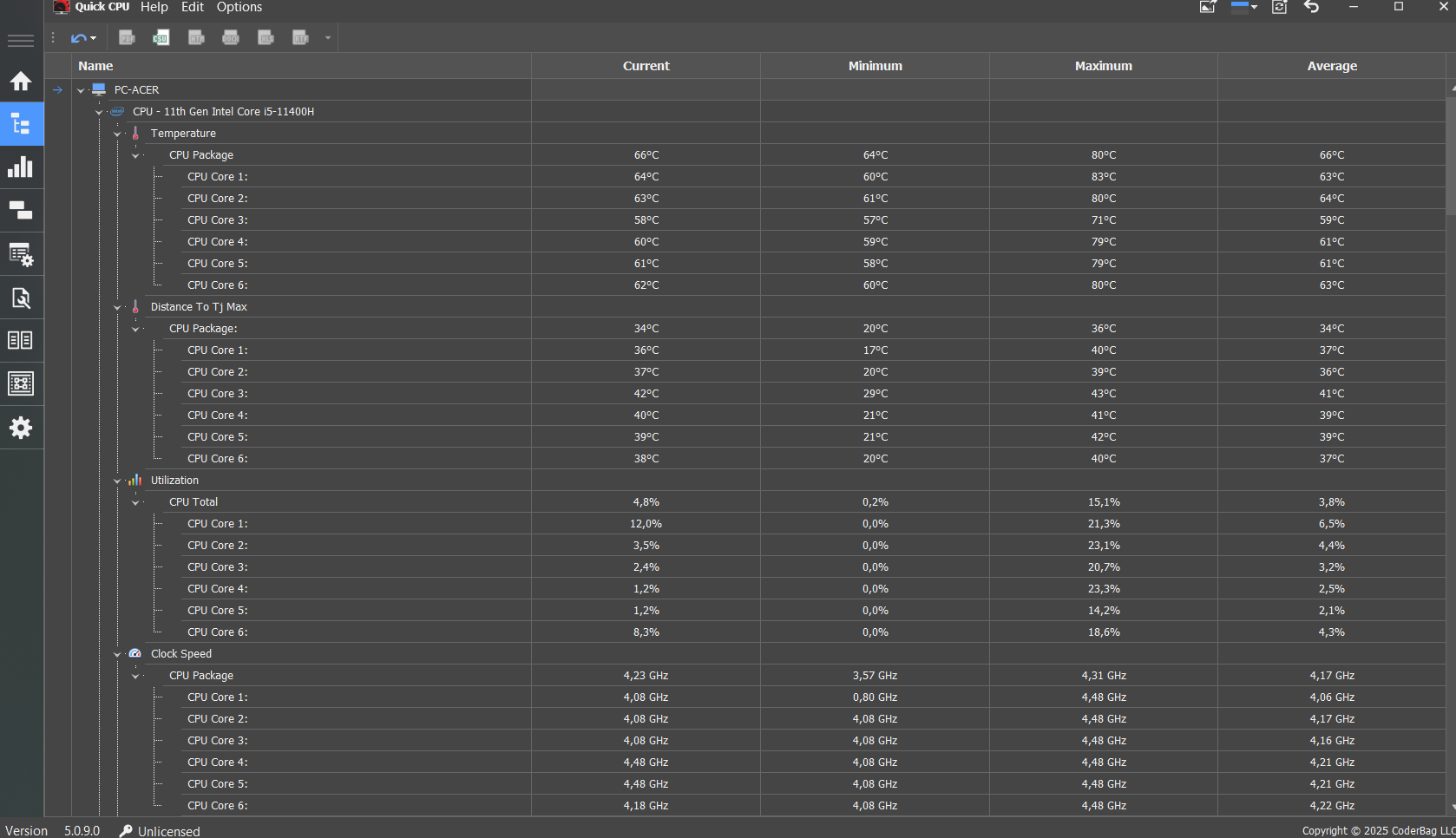1456x838 pixels.
Task: Open the document search icon in sidebar
Action: [21, 298]
